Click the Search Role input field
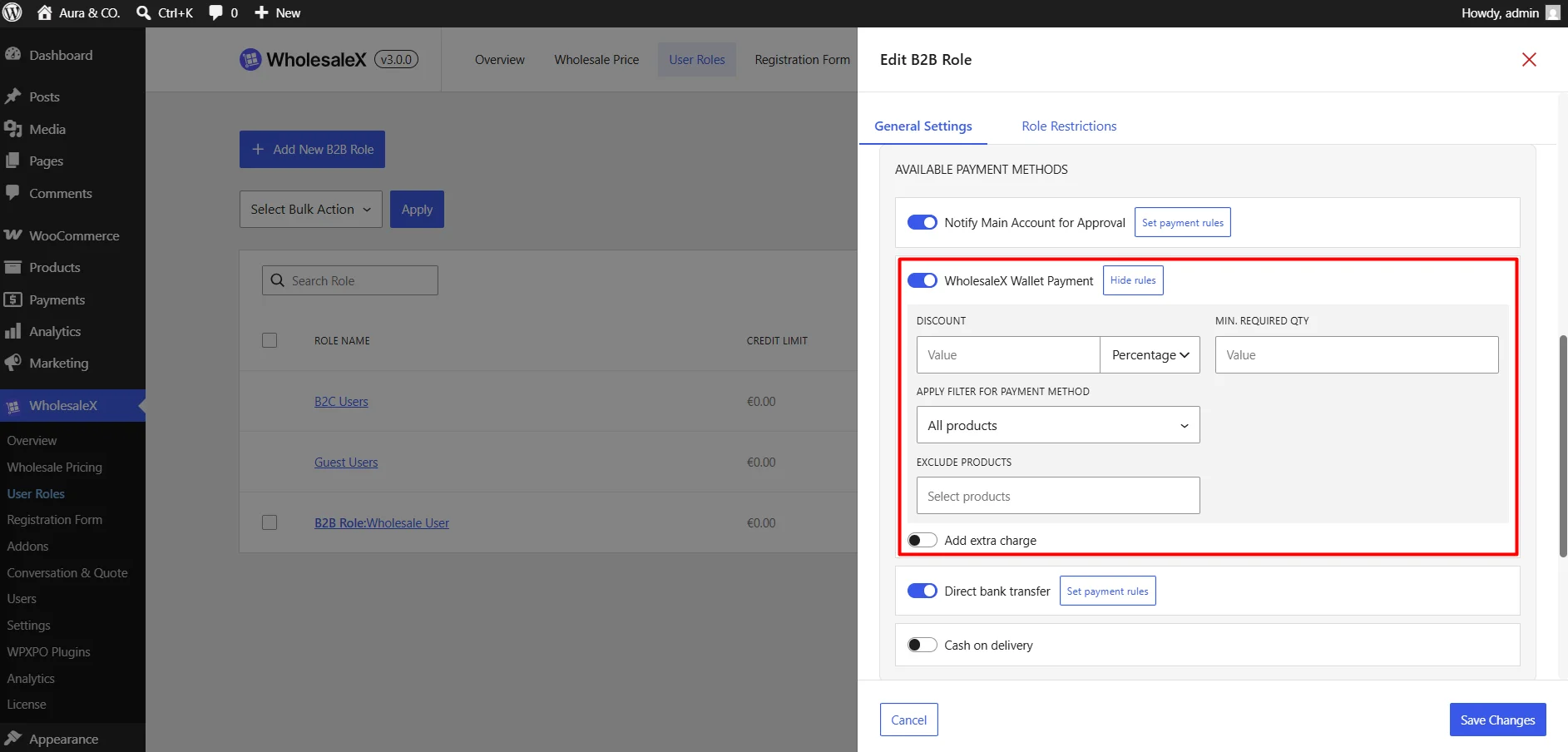The width and height of the screenshot is (1568, 752). click(350, 280)
